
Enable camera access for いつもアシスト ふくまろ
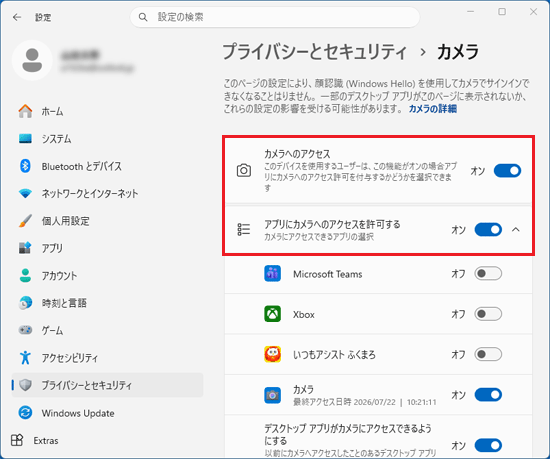coord(488,354)
